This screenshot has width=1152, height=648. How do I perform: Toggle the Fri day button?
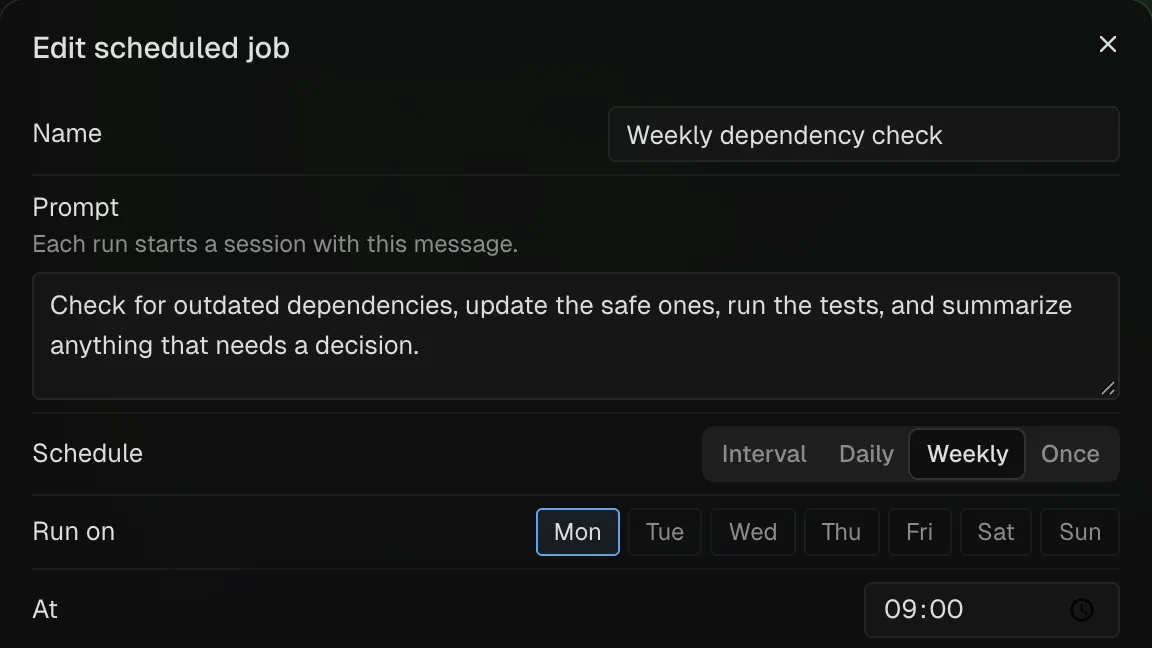[919, 532]
